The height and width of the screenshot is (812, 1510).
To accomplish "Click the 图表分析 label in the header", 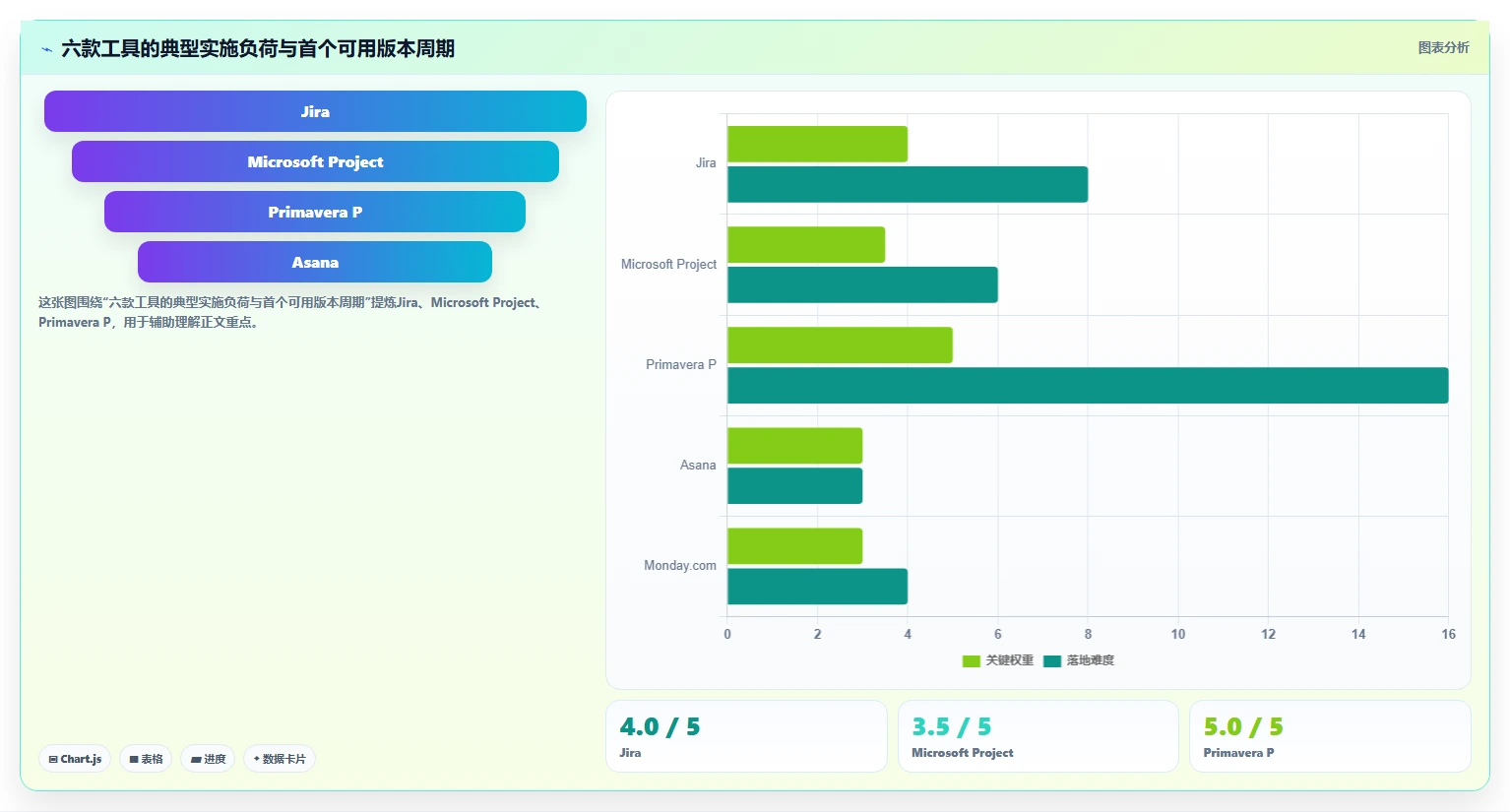I will coord(1443,47).
